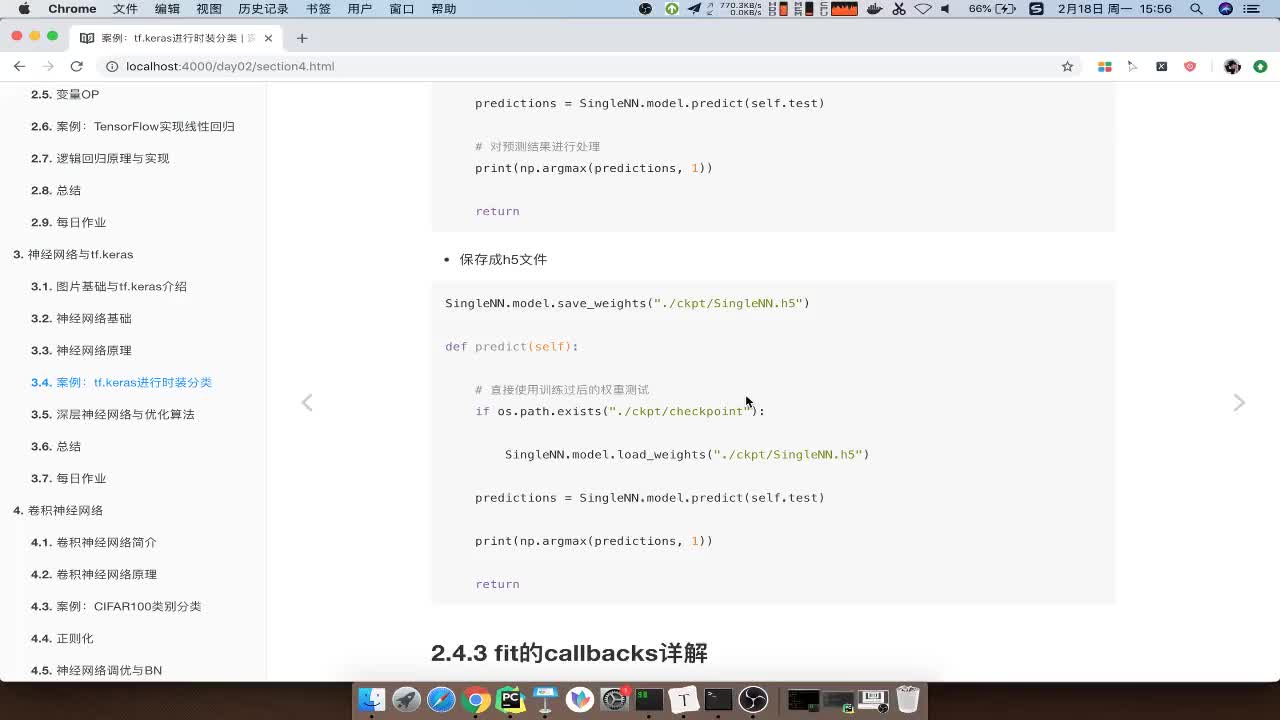Open Typora from the Dock
This screenshot has height=720, width=1280.
(x=684, y=699)
